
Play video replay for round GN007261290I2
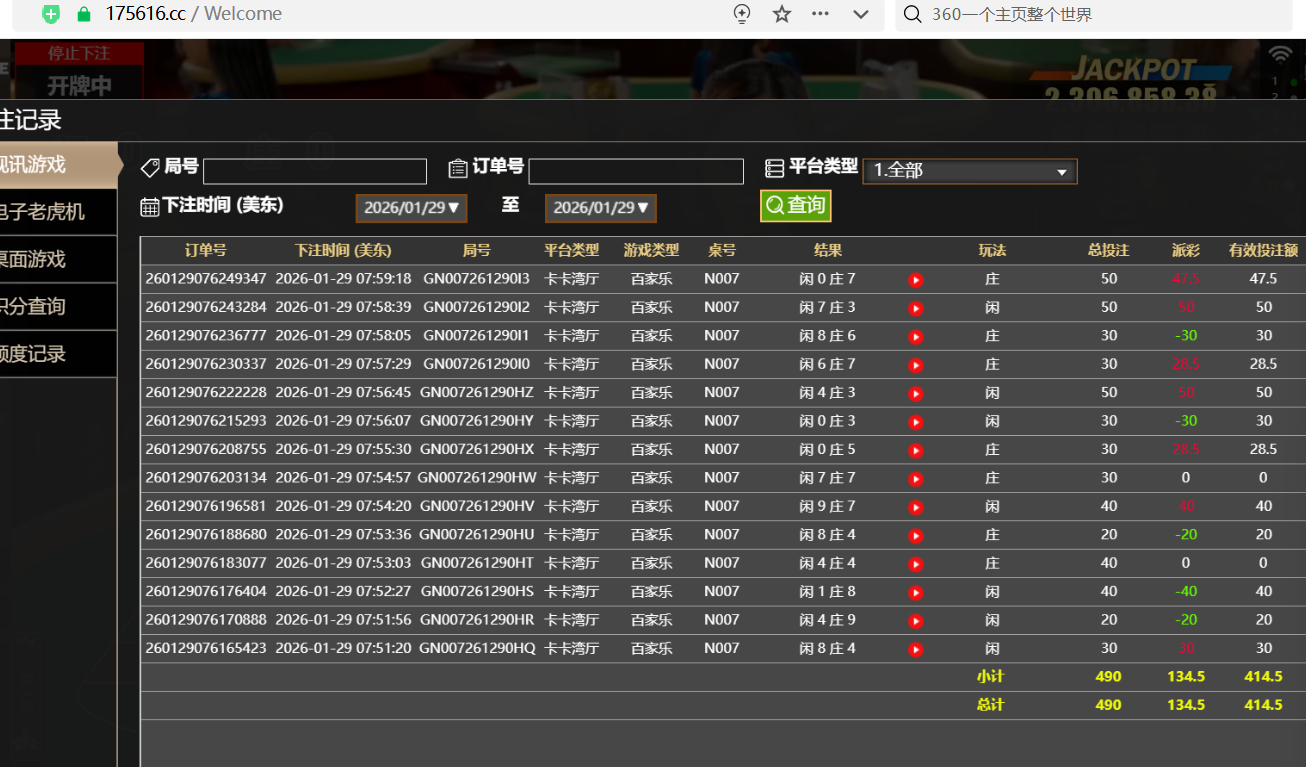coord(915,308)
